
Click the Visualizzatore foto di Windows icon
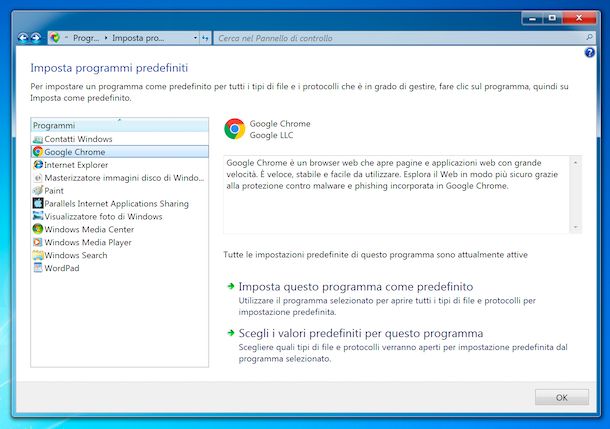38,216
